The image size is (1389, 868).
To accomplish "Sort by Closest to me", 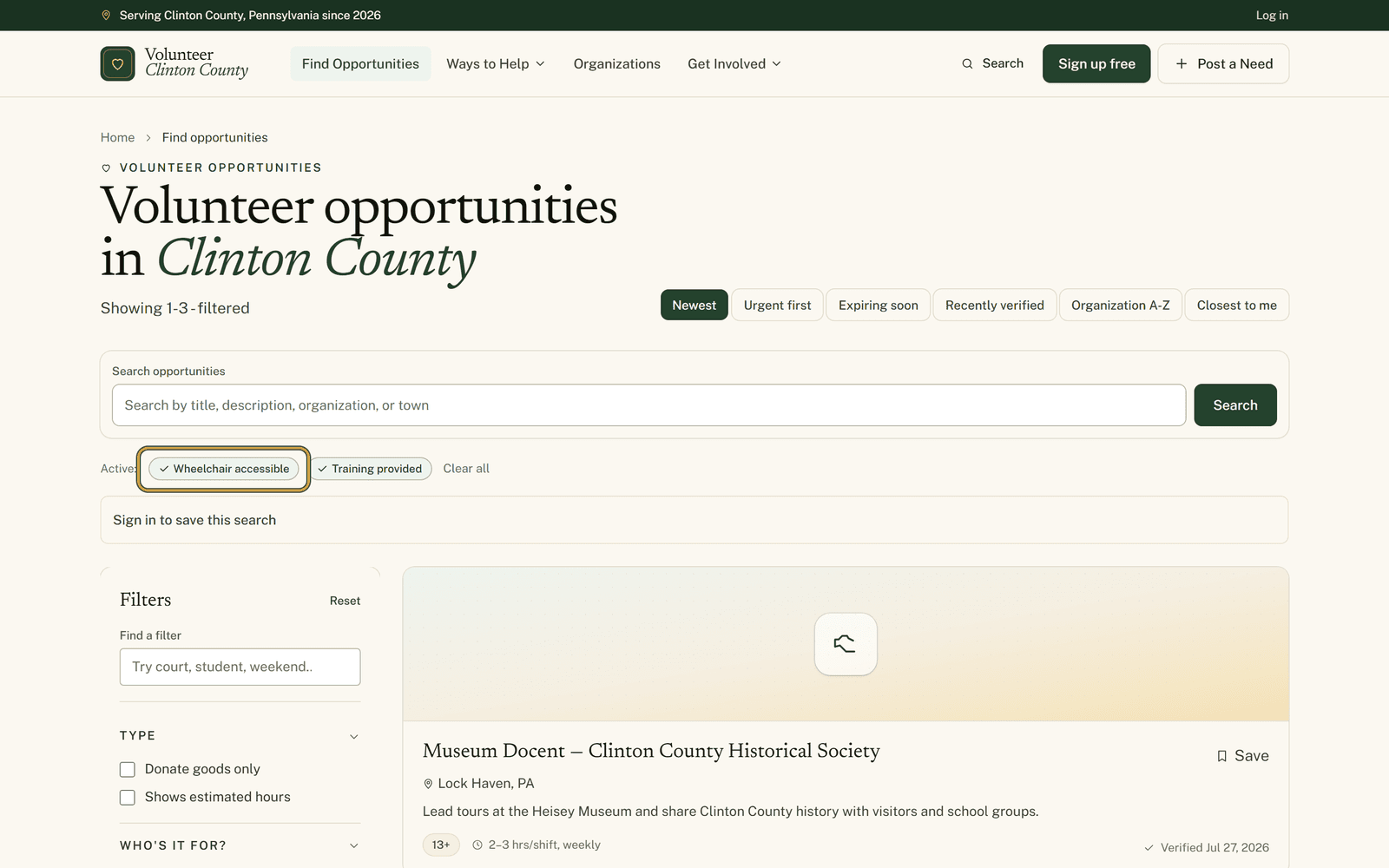I will [1236, 306].
